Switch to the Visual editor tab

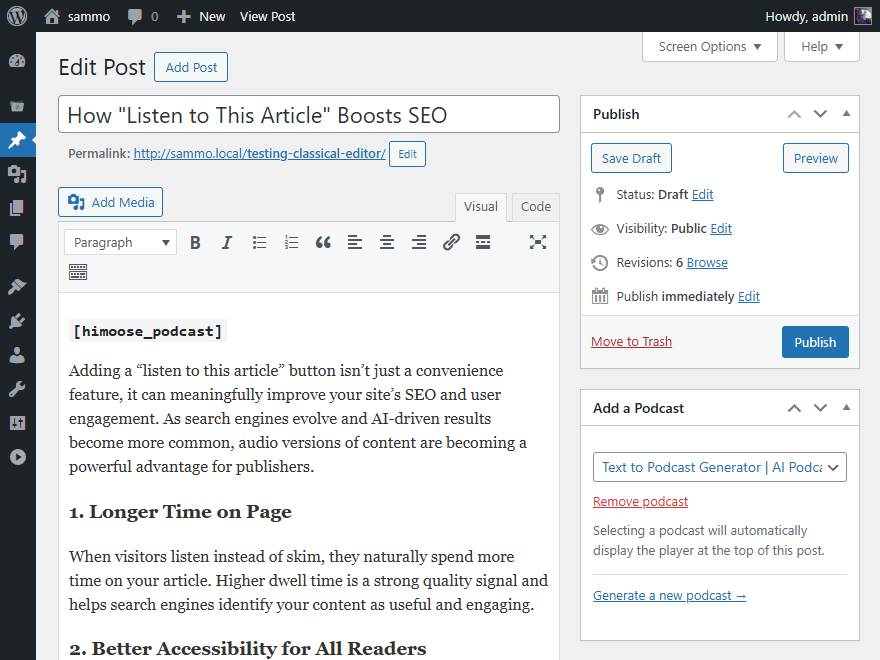coord(481,206)
